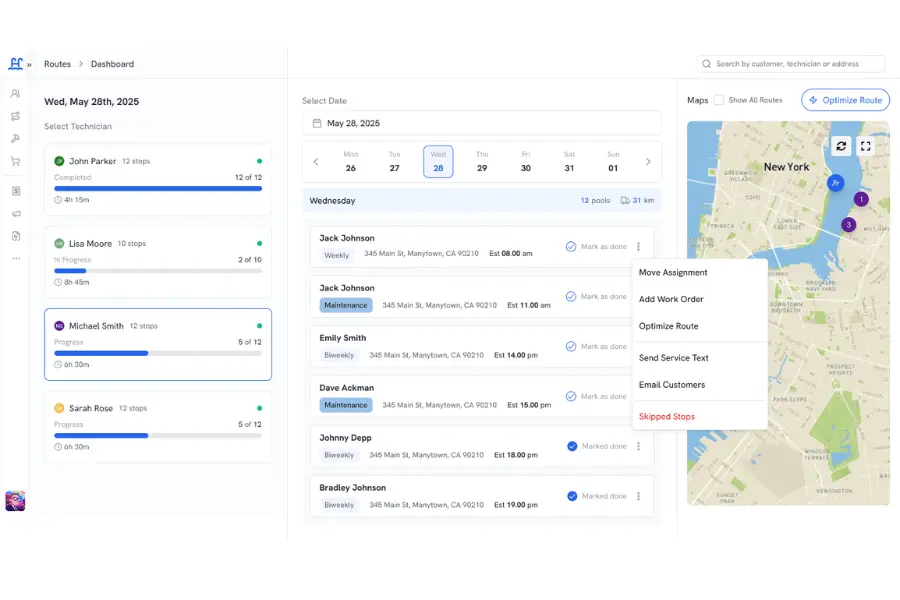The image size is (900, 600).
Task: Select Sun 01 in week strip
Action: point(613,162)
